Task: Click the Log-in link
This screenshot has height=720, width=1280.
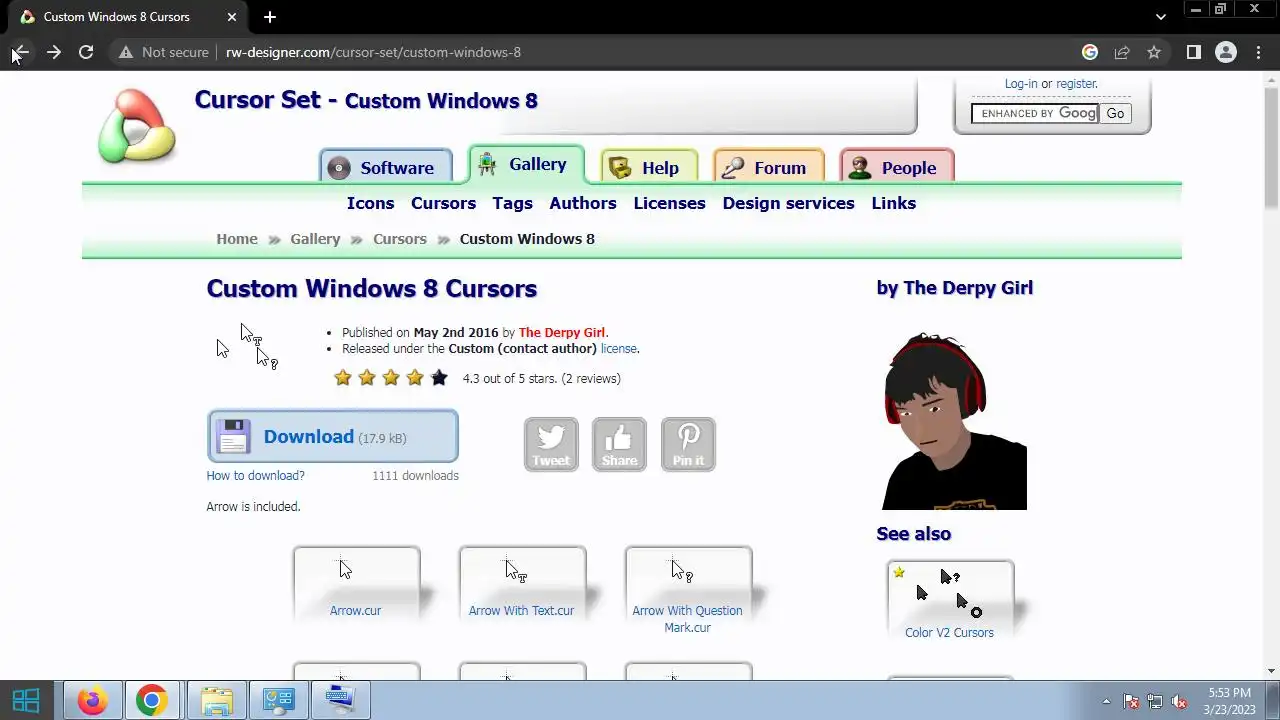Action: click(1021, 84)
